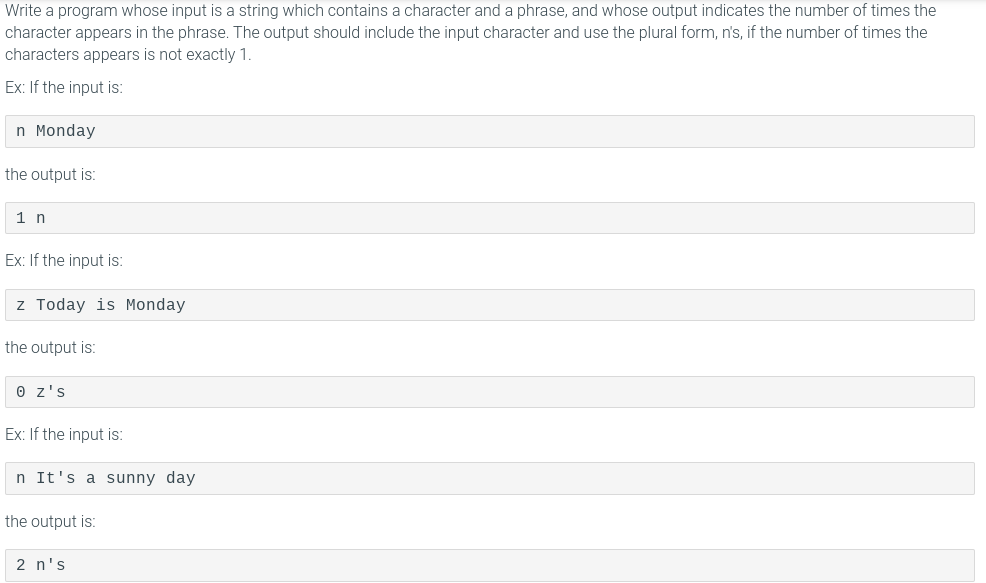The width and height of the screenshot is (986, 583).
Task: Select the "1 n" output example box
Action: pos(490,218)
